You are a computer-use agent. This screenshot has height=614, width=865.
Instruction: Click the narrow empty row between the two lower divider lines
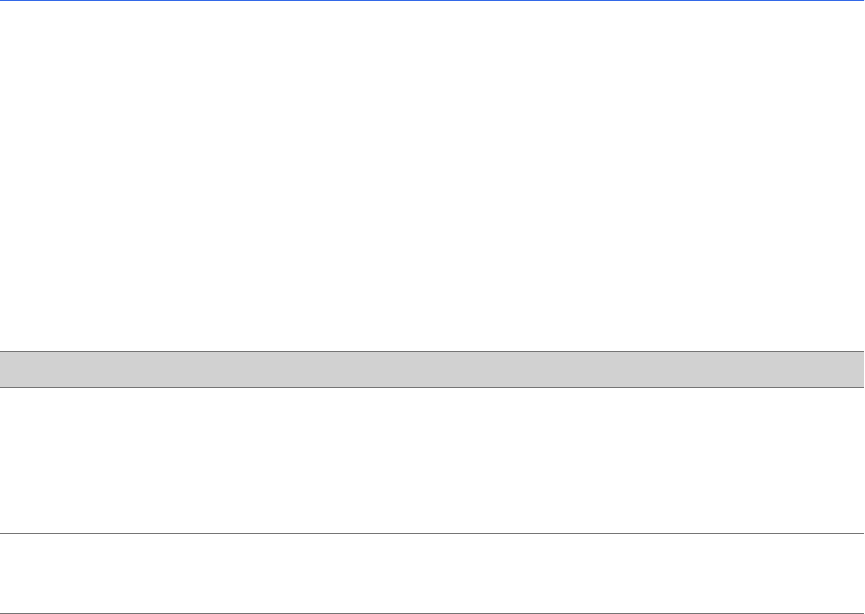point(432,573)
